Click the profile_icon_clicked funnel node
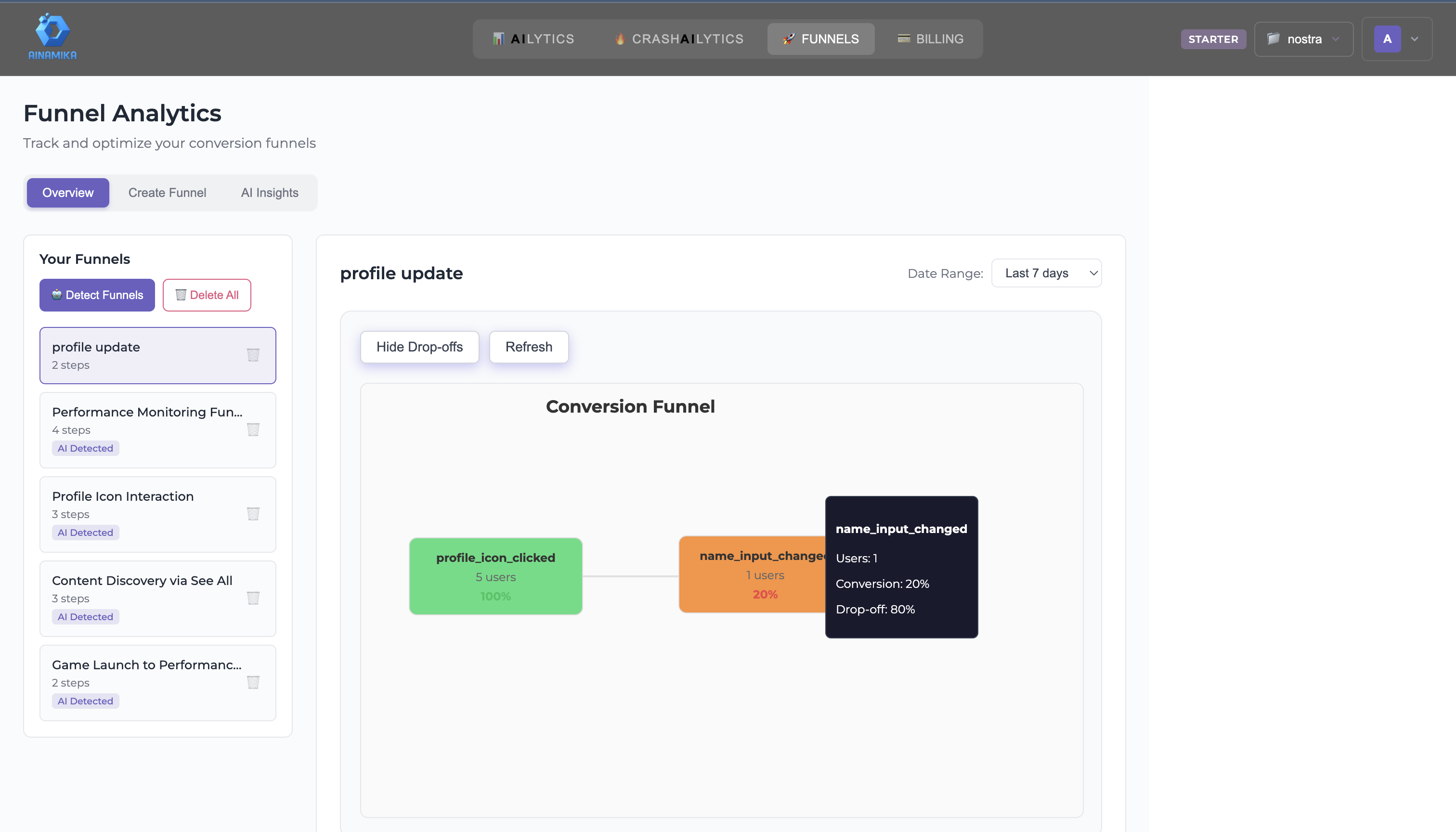 click(x=495, y=576)
